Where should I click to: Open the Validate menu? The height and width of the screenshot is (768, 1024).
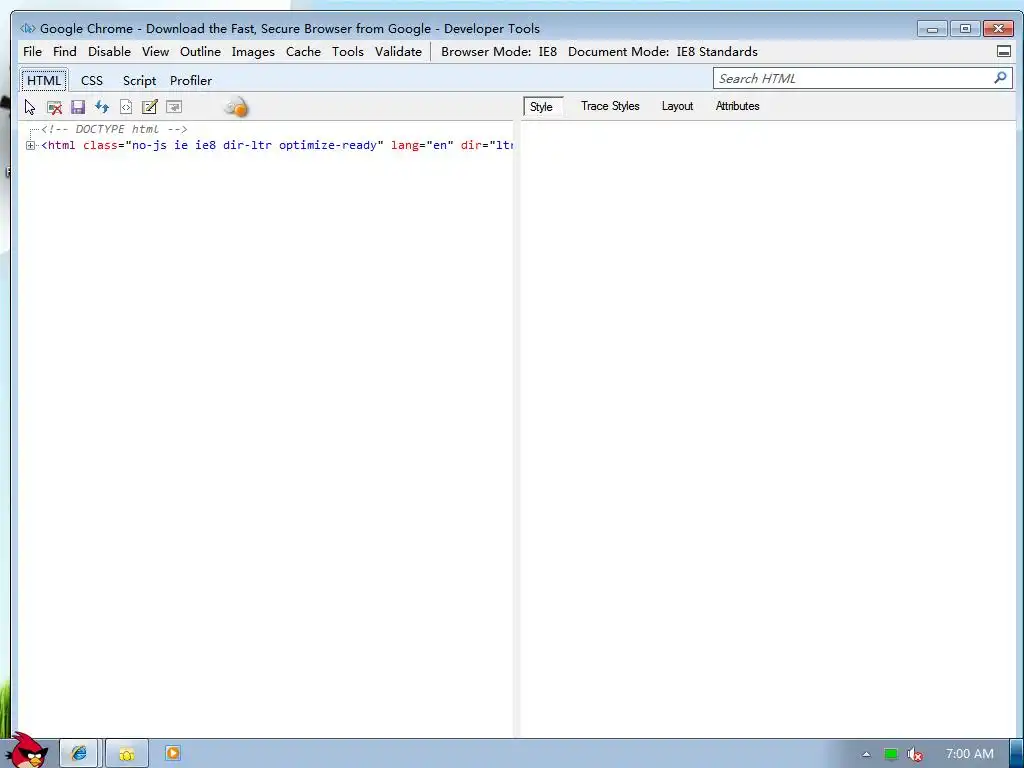[398, 52]
